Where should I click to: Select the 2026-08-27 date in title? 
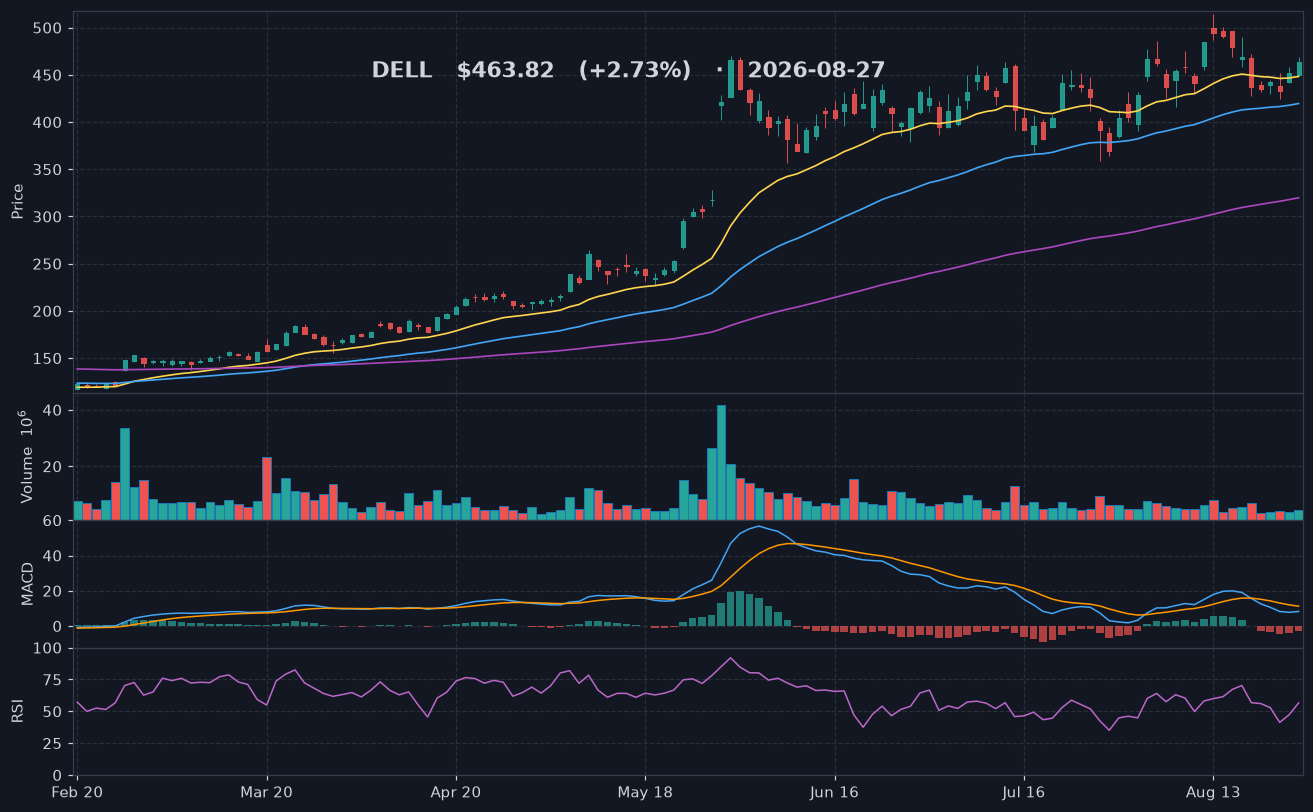816,71
